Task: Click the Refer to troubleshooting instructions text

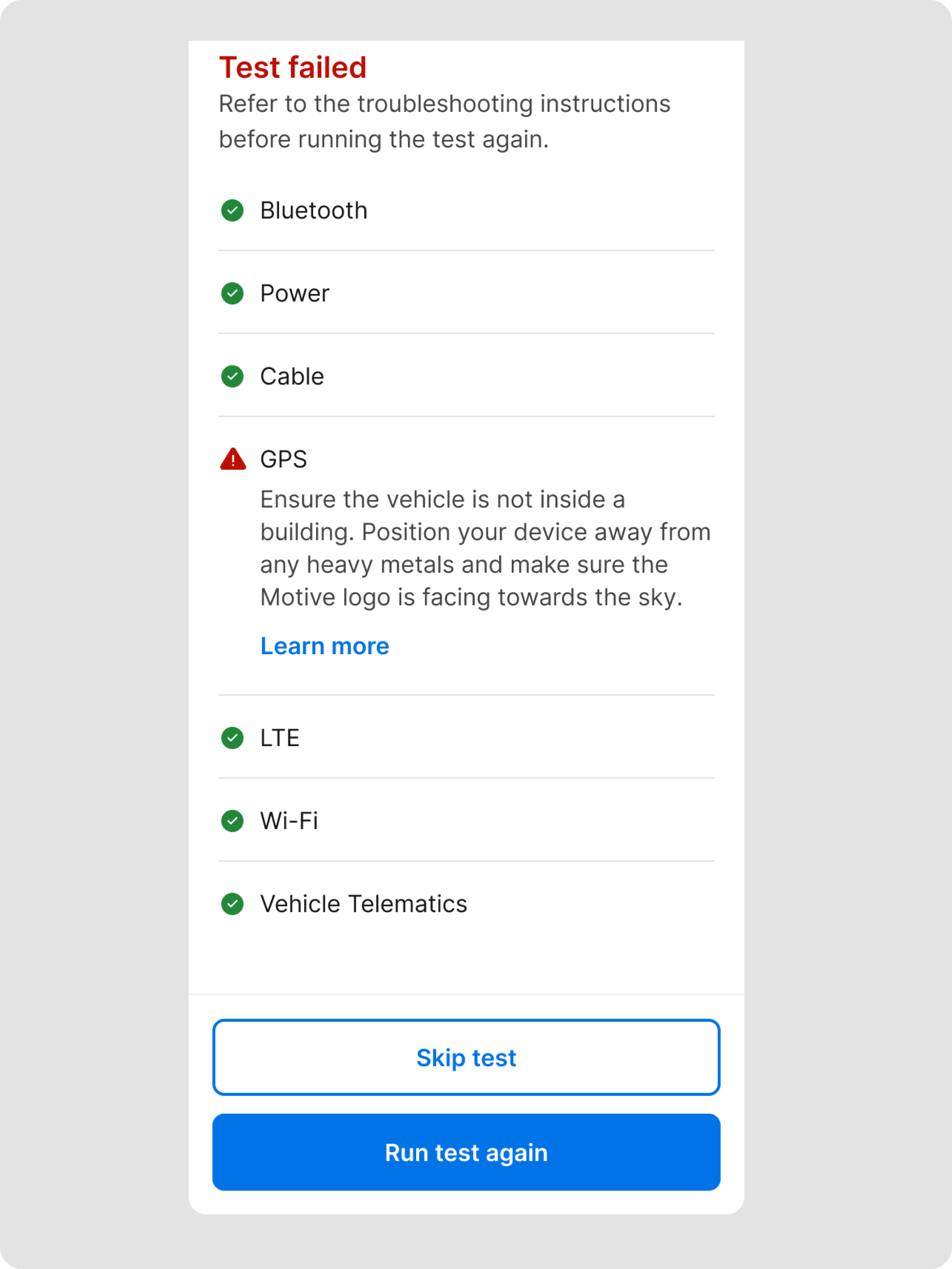Action: point(444,122)
